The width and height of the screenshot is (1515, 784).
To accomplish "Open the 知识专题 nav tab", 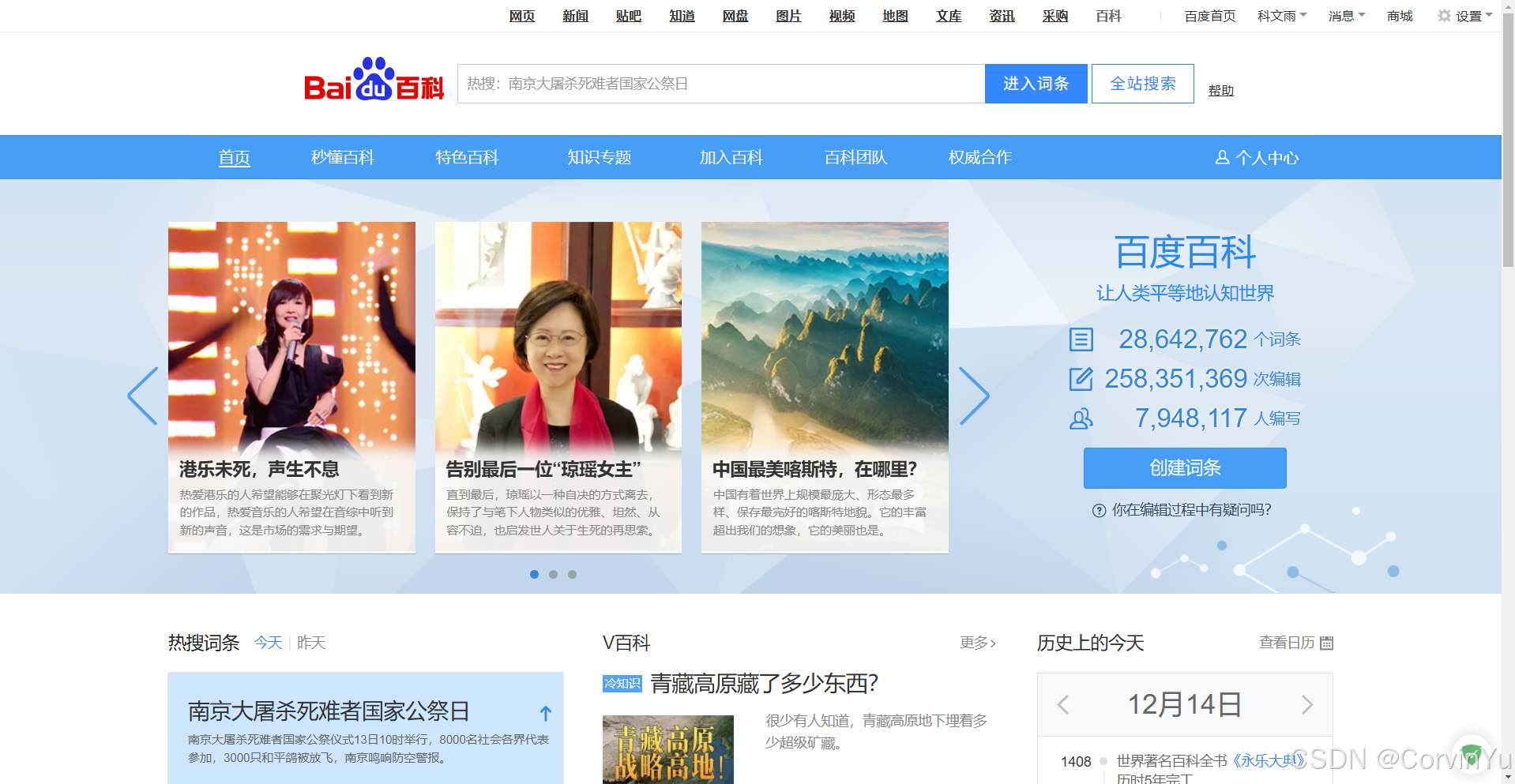I will point(599,157).
